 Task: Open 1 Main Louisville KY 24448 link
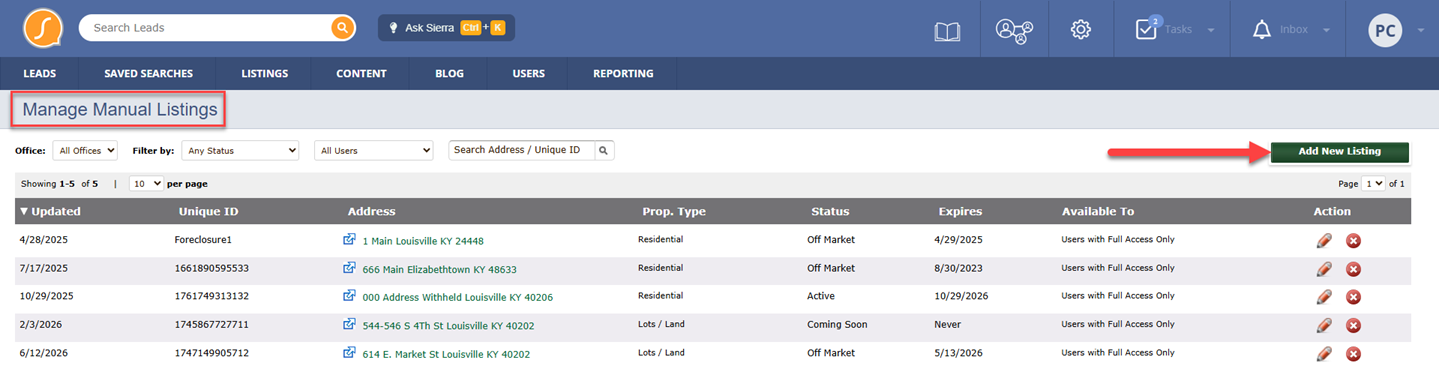(x=422, y=241)
